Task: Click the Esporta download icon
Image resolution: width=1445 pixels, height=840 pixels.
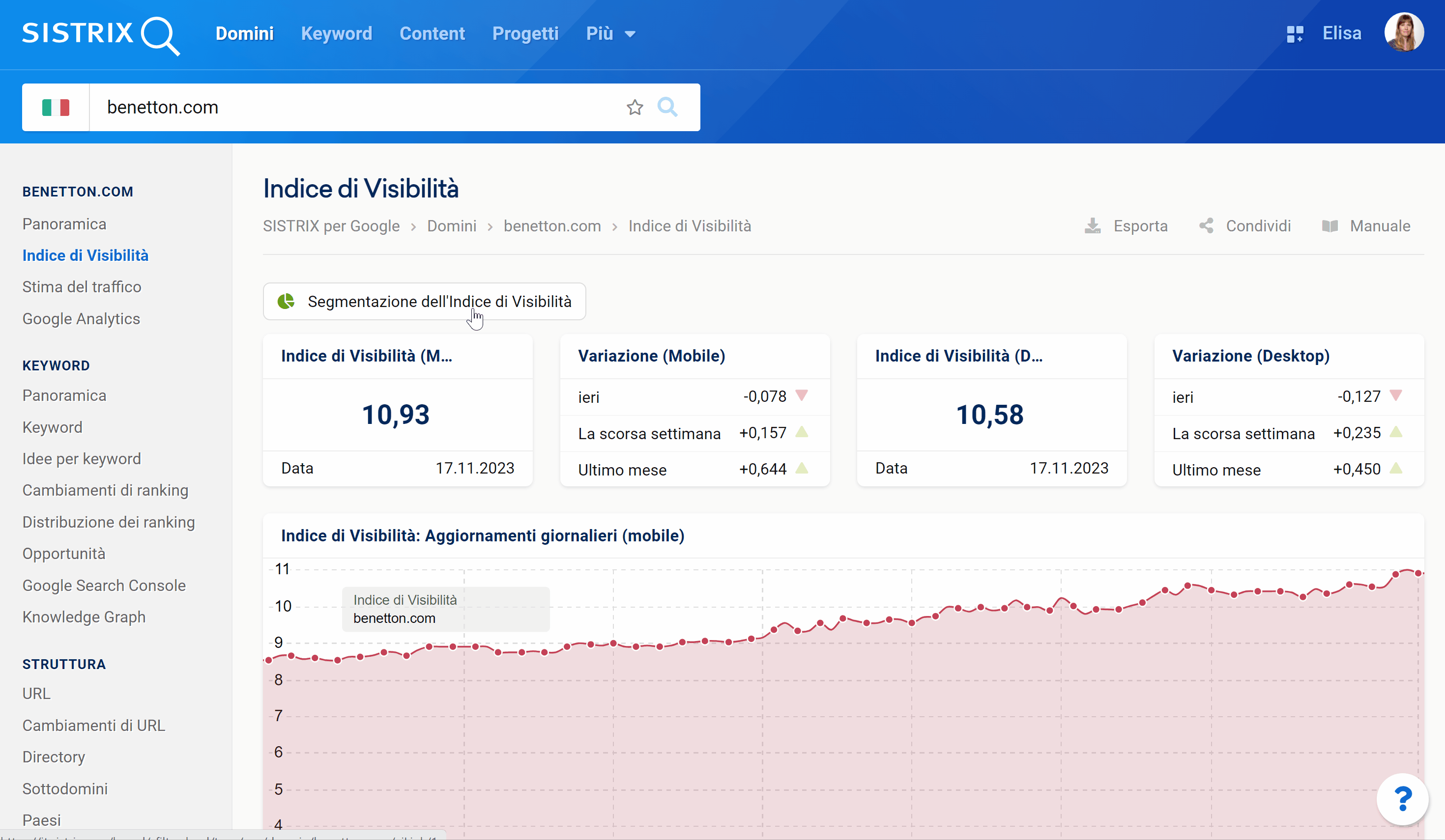Action: pyautogui.click(x=1092, y=225)
